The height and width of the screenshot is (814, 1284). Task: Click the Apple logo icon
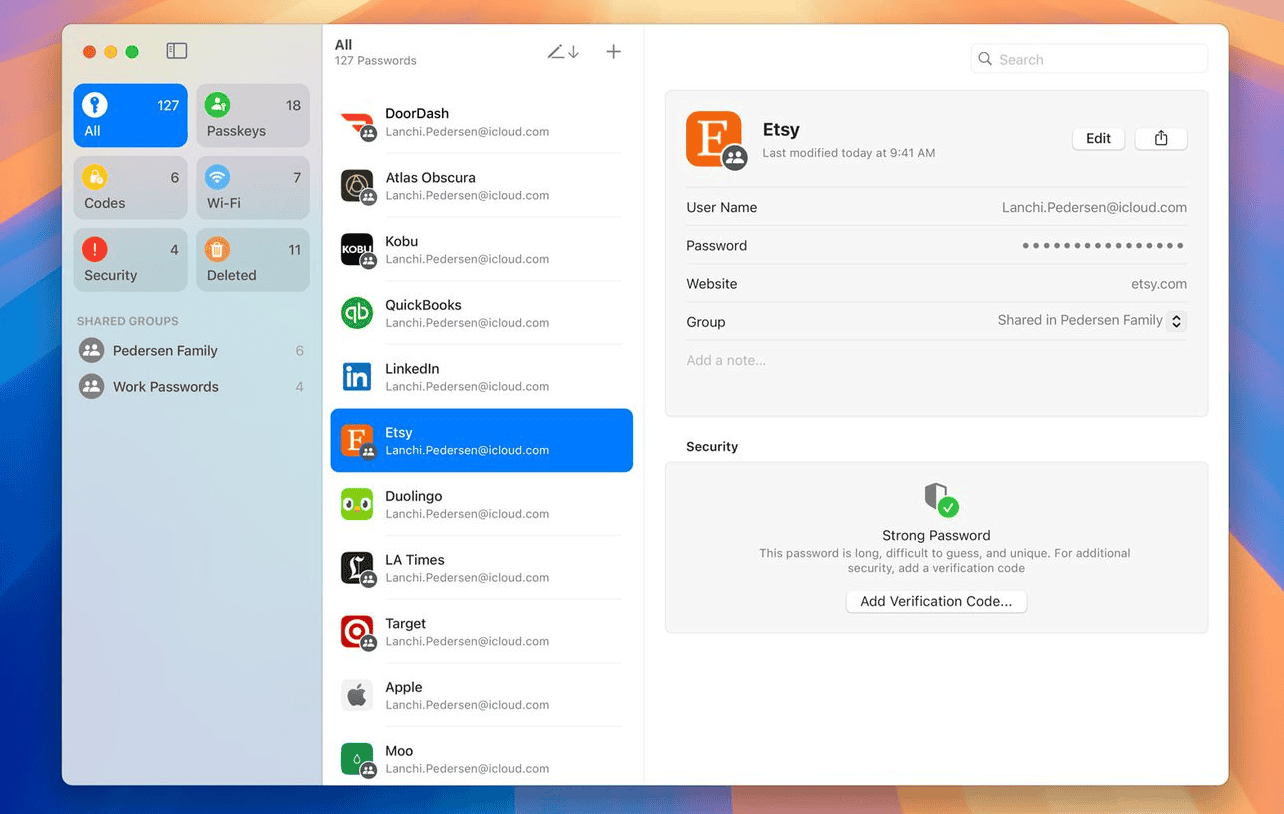(x=357, y=695)
